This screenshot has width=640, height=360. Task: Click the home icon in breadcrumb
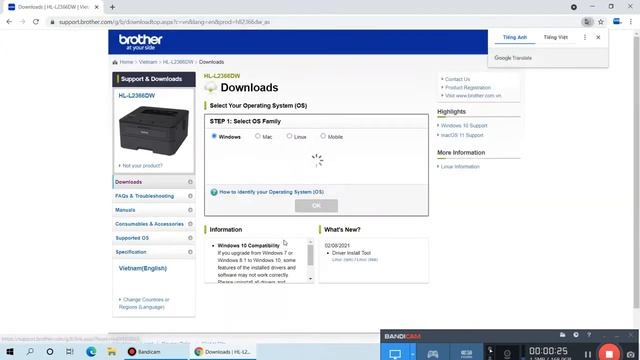pos(115,62)
